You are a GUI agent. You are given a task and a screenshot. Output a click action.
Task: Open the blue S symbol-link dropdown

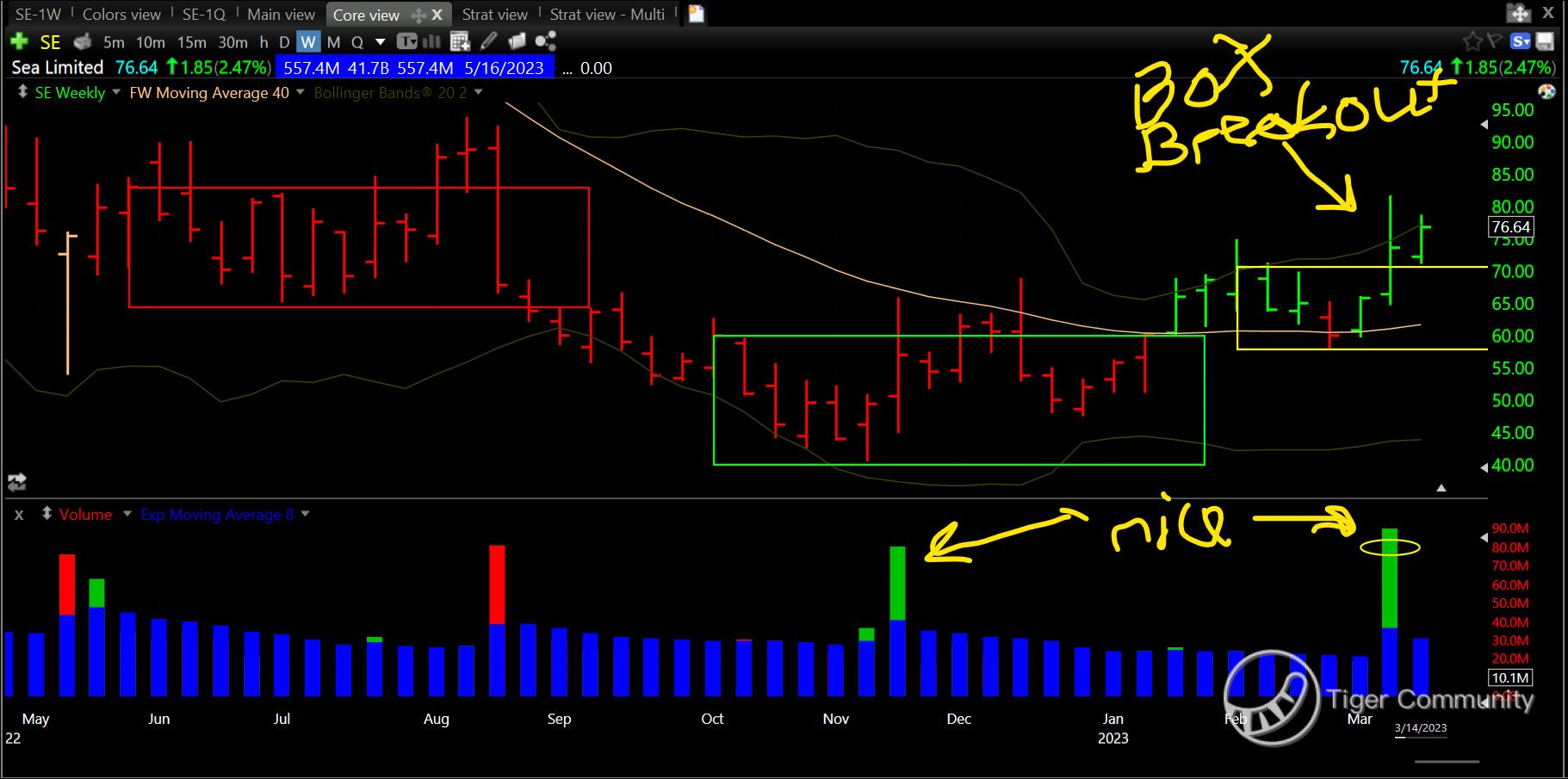tap(1520, 41)
